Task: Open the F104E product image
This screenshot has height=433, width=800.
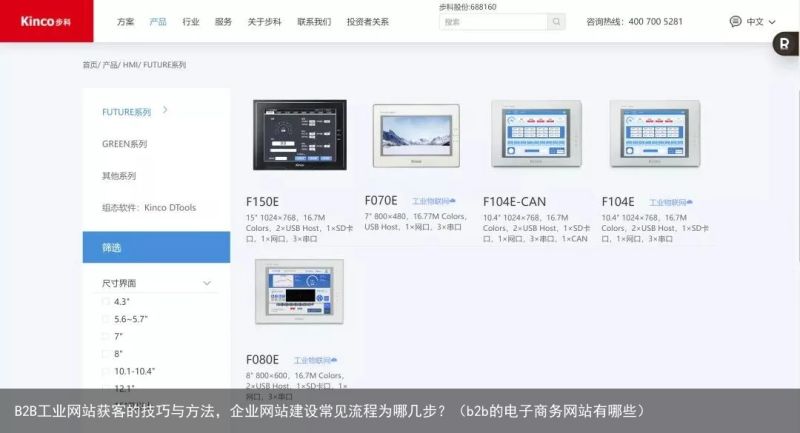Action: point(655,134)
